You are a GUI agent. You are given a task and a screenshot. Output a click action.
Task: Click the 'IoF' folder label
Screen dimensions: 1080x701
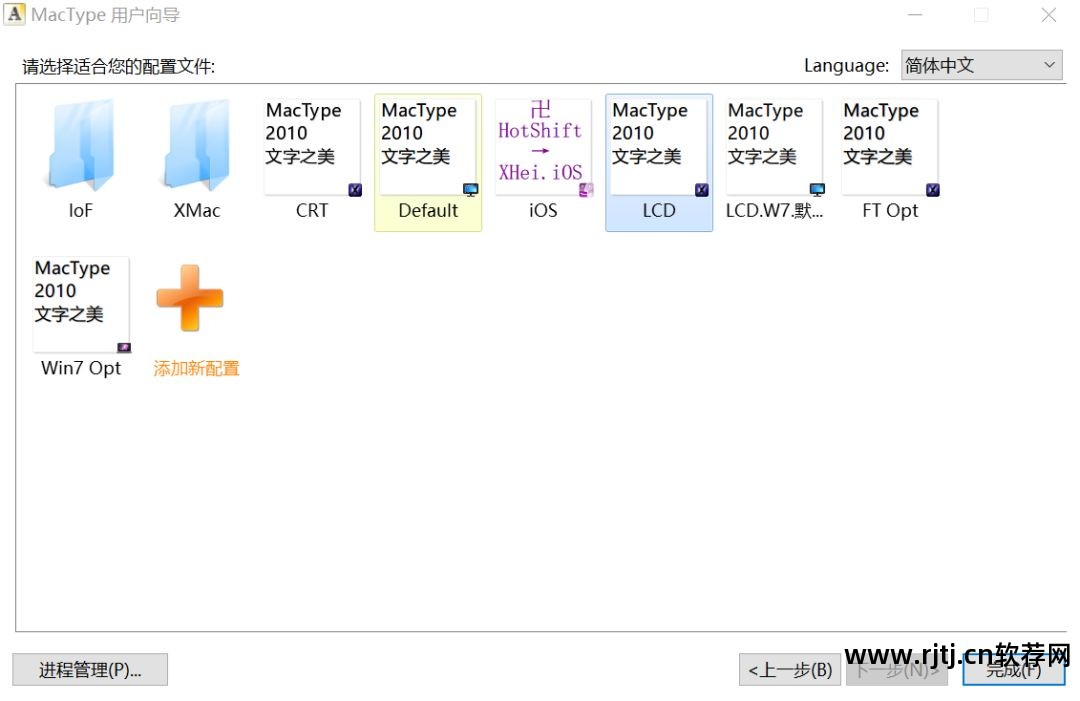click(81, 211)
